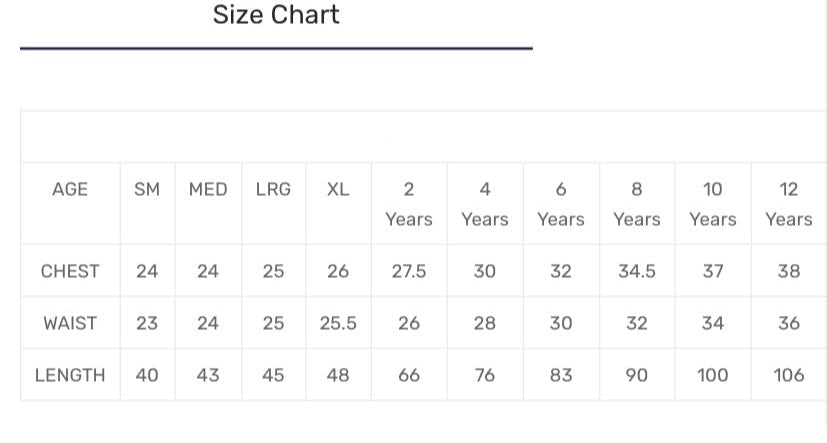The image size is (827, 443).
Task: Click the LRG size column header
Action: 273,189
